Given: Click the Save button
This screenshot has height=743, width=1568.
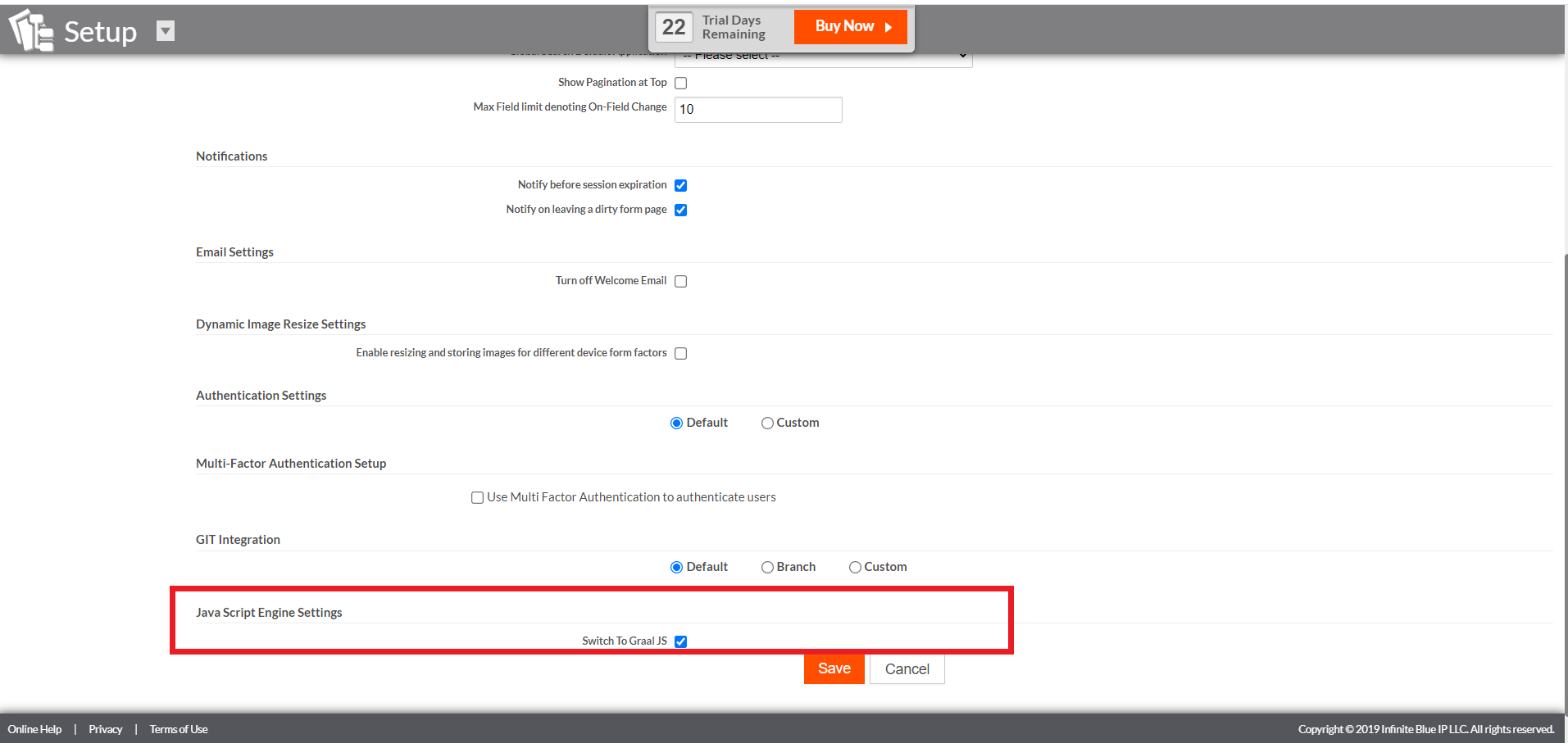Looking at the screenshot, I should (x=834, y=668).
